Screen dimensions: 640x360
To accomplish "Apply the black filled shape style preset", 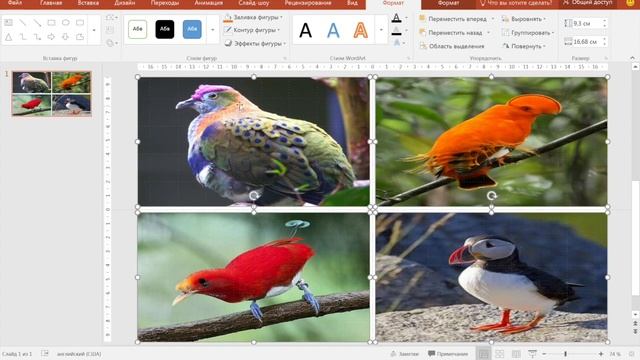I will click(x=165, y=29).
